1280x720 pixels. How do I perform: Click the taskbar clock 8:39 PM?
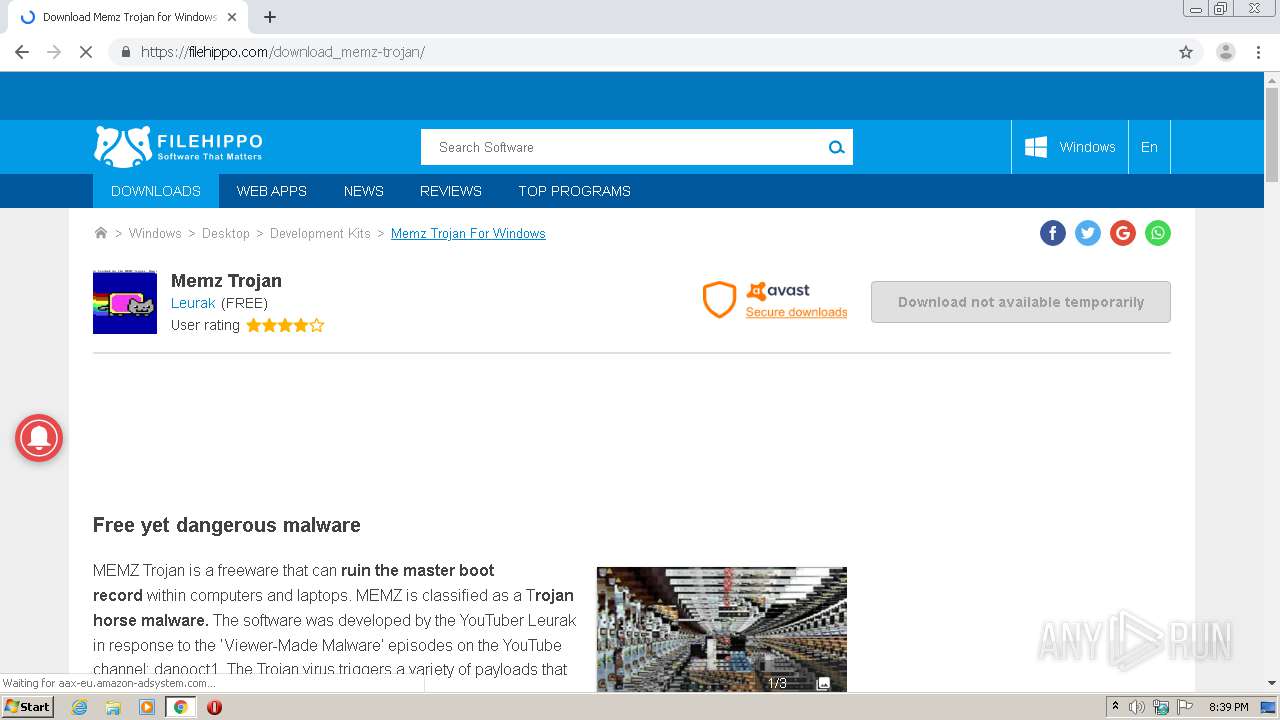tap(1228, 707)
